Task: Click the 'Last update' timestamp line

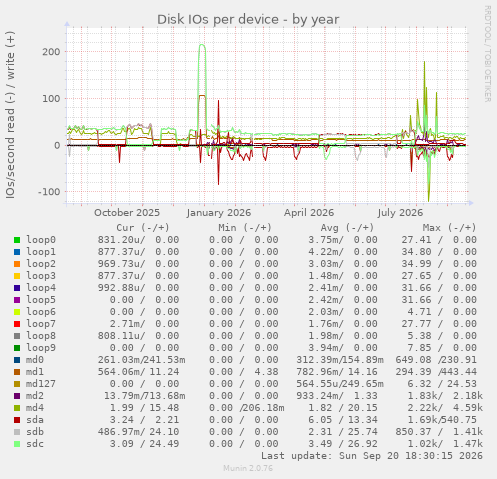Action: [372, 456]
